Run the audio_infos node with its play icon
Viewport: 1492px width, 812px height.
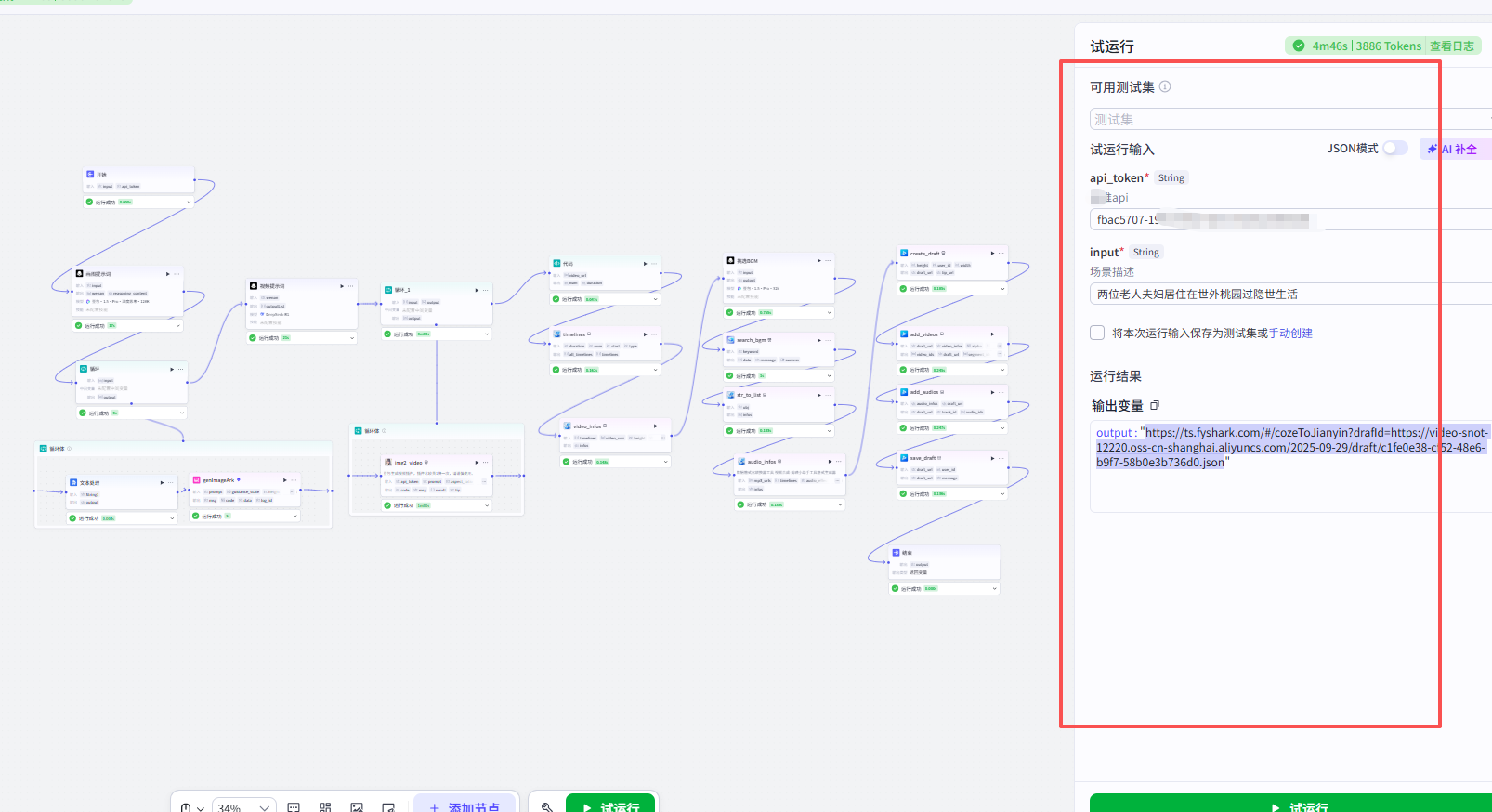point(830,461)
